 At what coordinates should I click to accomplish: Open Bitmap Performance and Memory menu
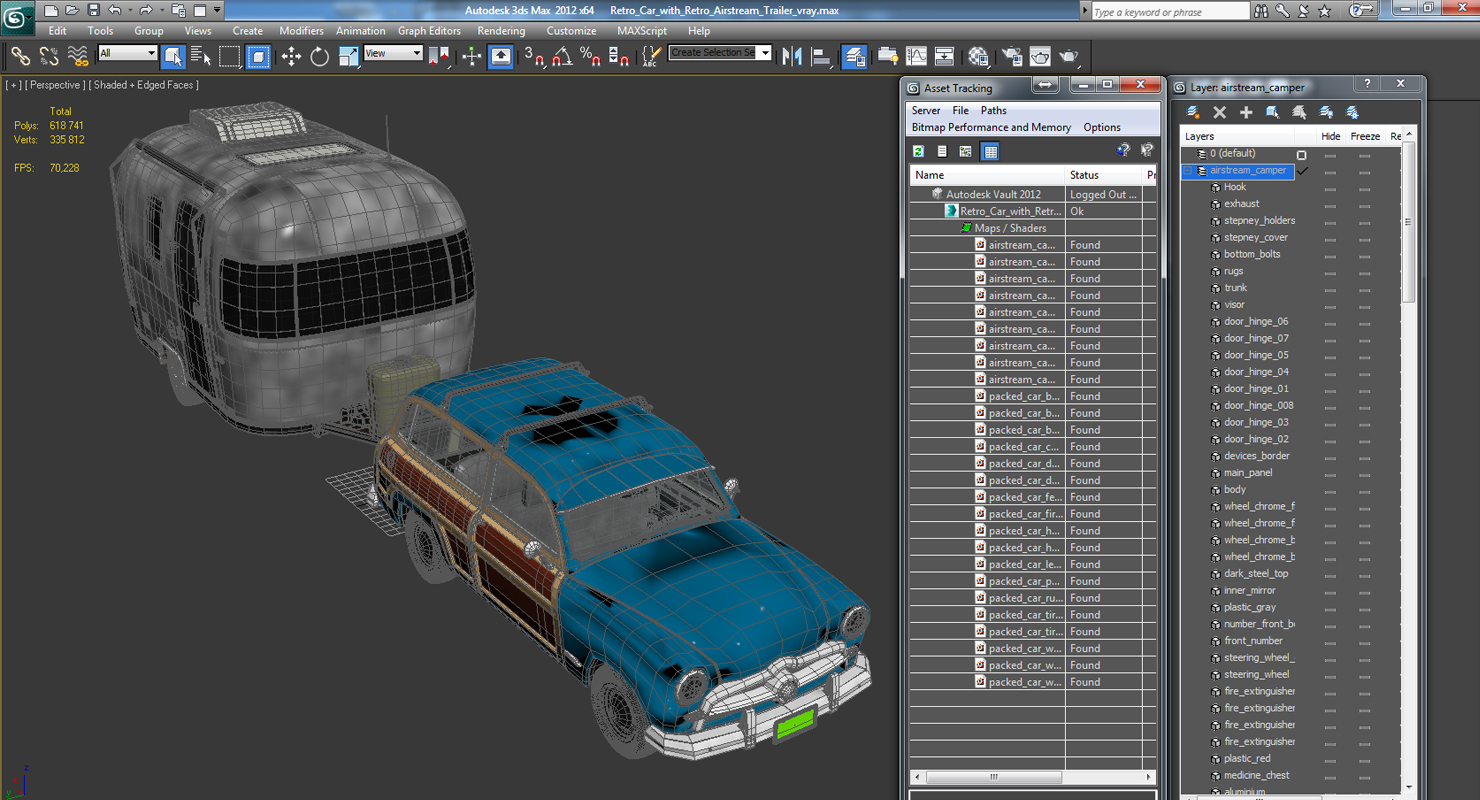[x=991, y=127]
